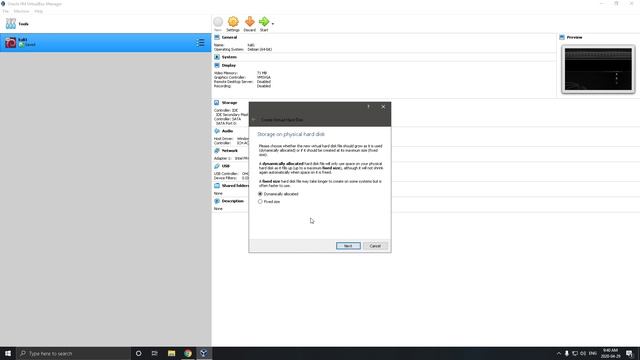Select Tools in the left panel
This screenshot has width=640, height=360.
105,24
